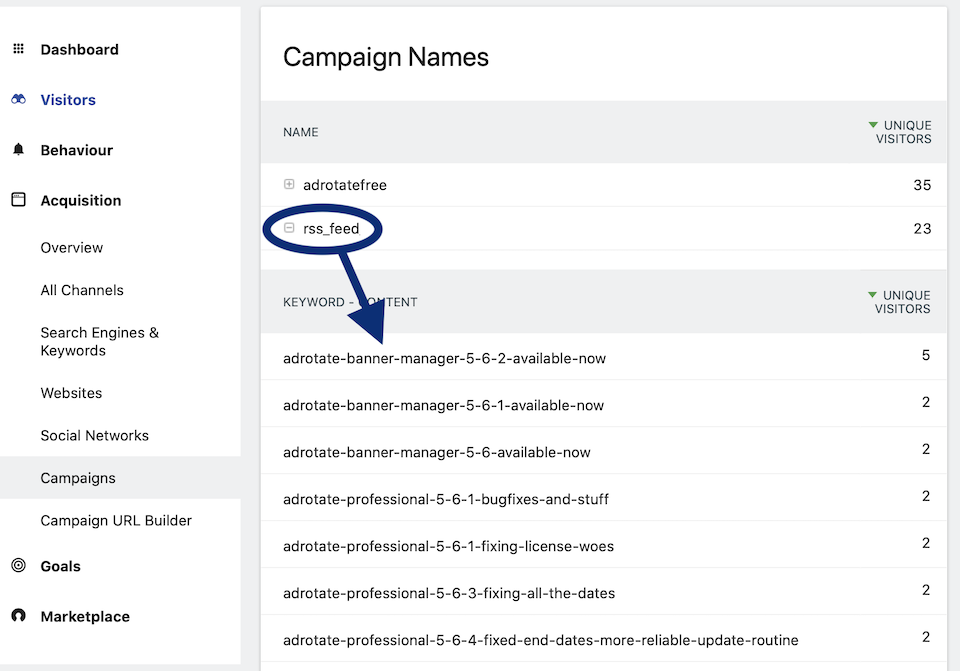Expand the adrotatefree campaign row

tap(289, 184)
